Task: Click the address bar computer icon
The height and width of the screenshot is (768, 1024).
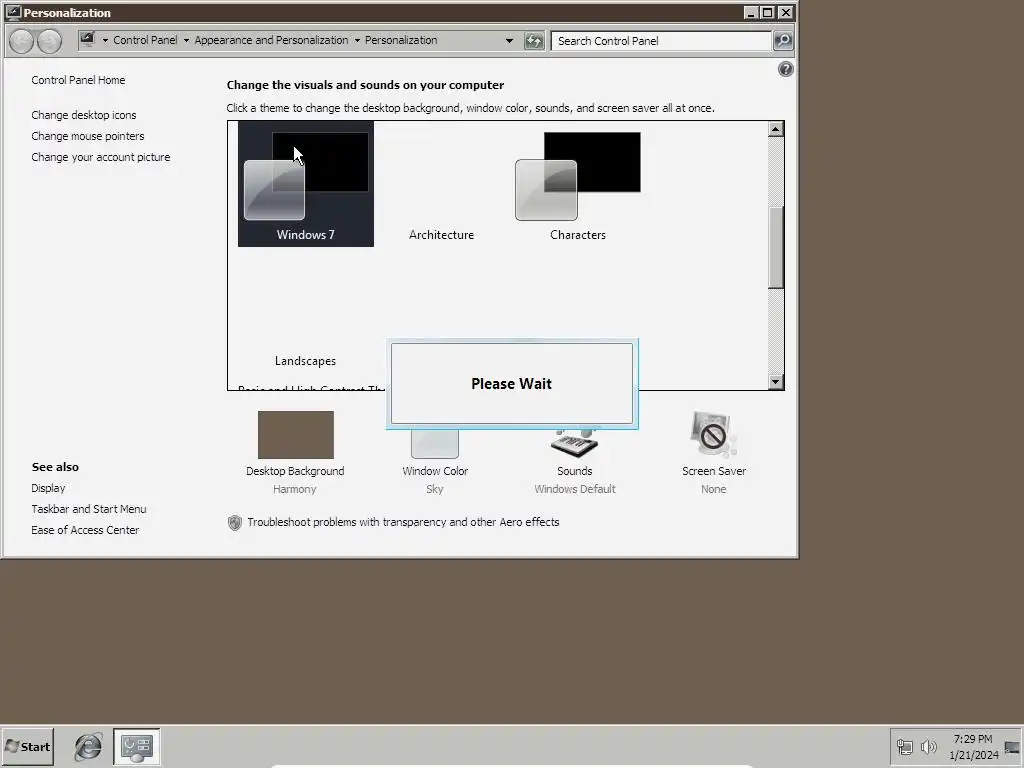Action: click(88, 39)
